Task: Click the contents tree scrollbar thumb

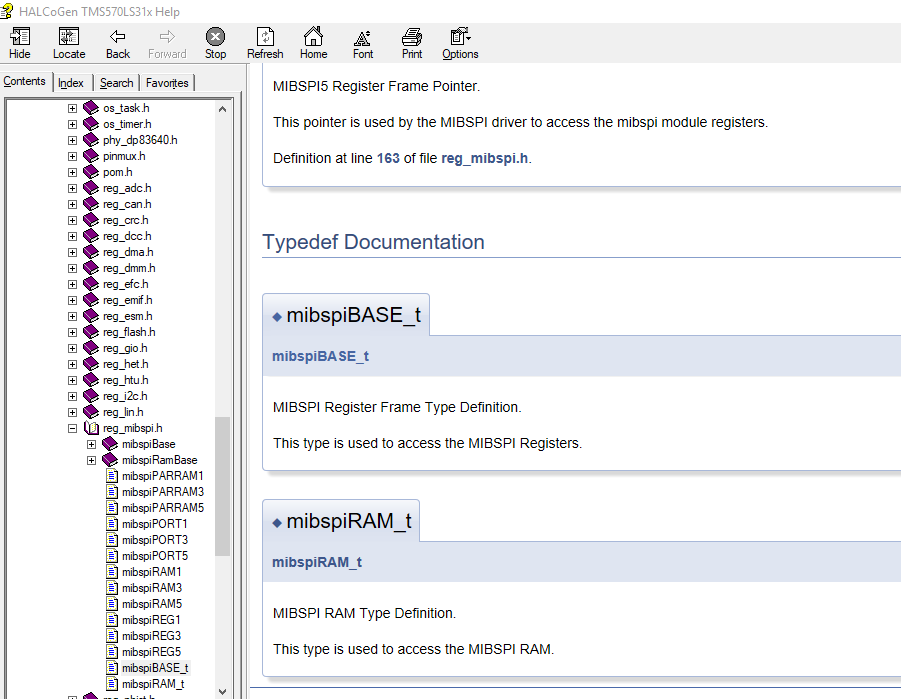Action: tap(223, 486)
